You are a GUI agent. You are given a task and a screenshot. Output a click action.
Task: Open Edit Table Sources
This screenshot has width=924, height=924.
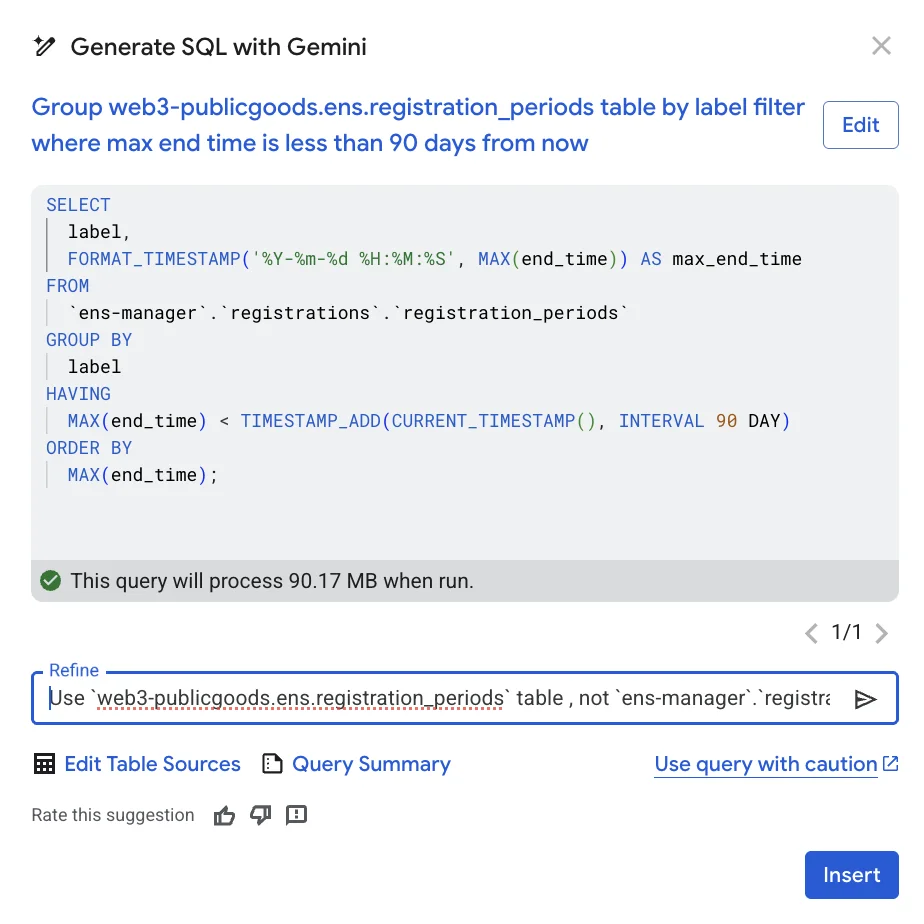click(152, 763)
